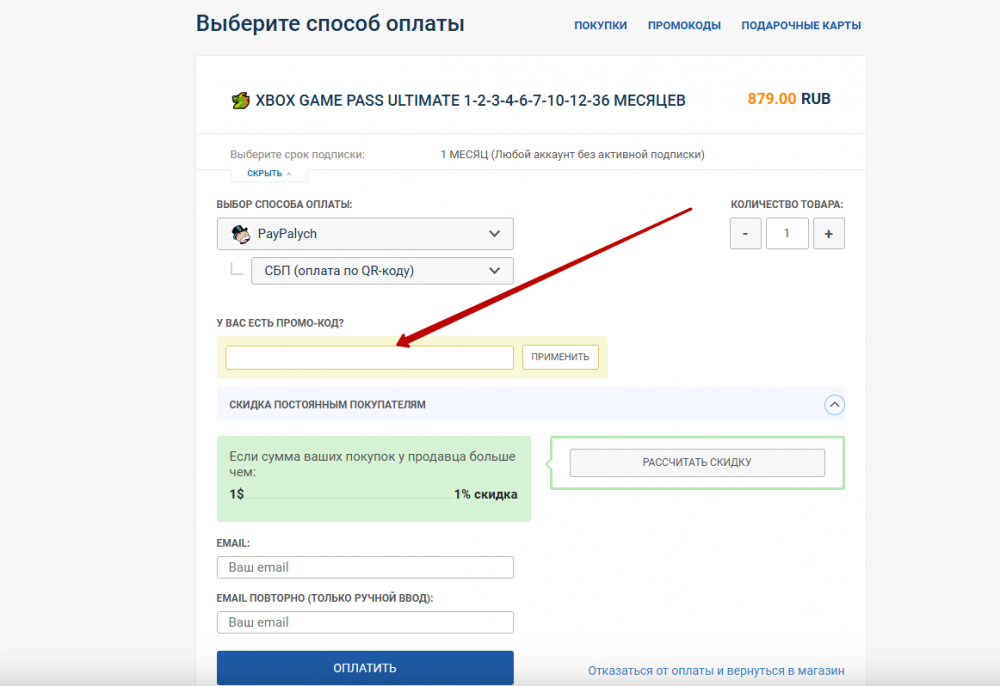The height and width of the screenshot is (686, 1000).
Task: Expand the СБП QR-code payment option dropdown
Action: click(382, 271)
